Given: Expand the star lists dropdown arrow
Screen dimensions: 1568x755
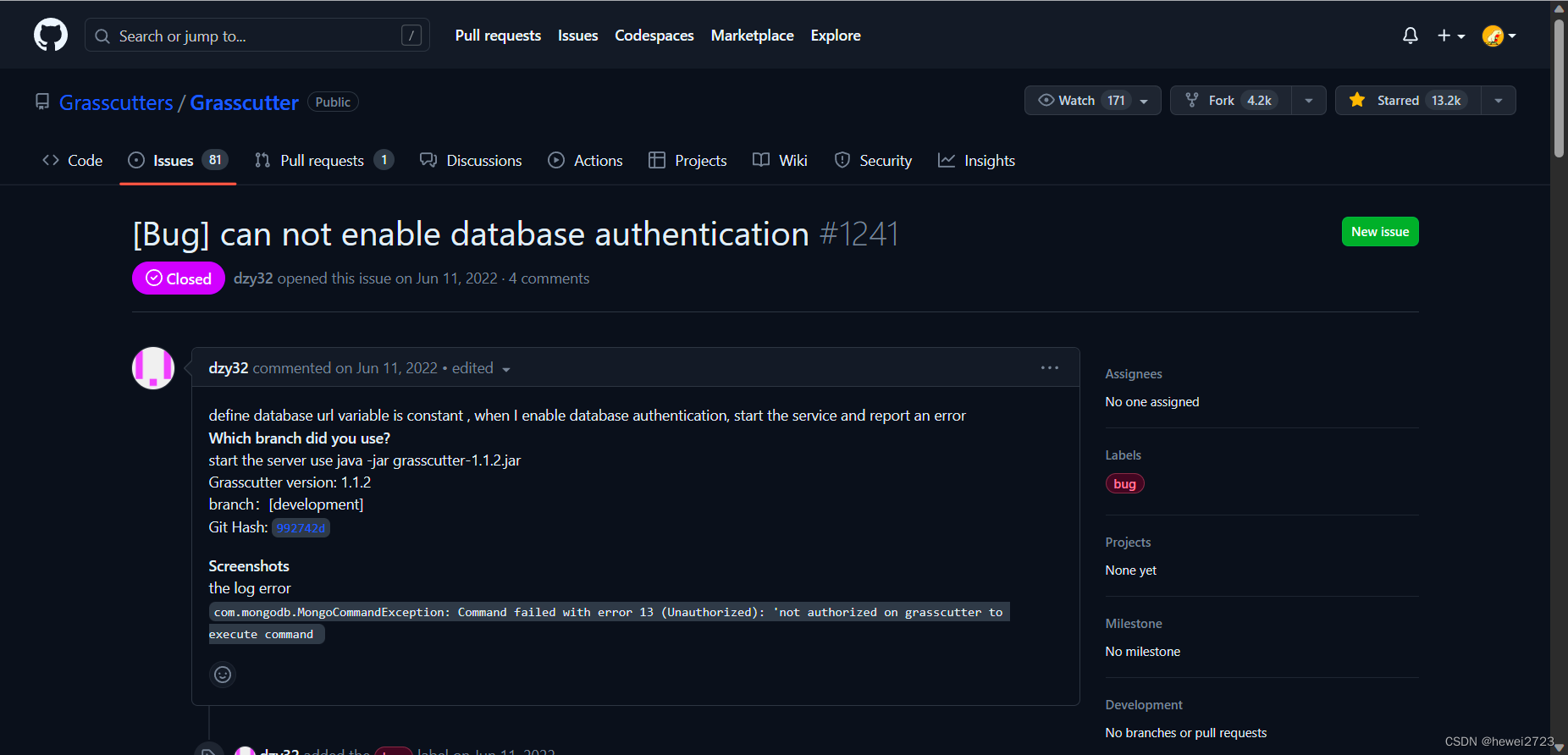Looking at the screenshot, I should tap(1499, 101).
